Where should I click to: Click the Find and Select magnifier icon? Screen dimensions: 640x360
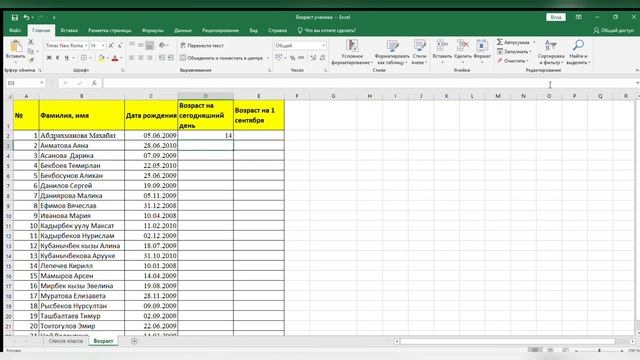point(578,46)
